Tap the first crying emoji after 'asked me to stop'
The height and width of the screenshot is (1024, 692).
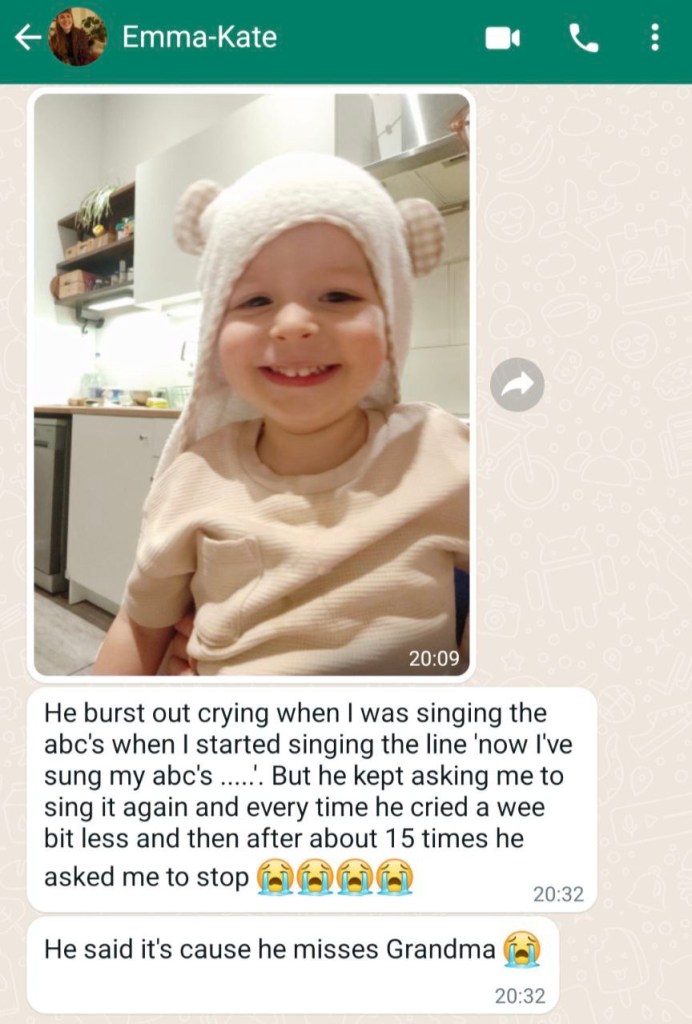click(x=275, y=877)
